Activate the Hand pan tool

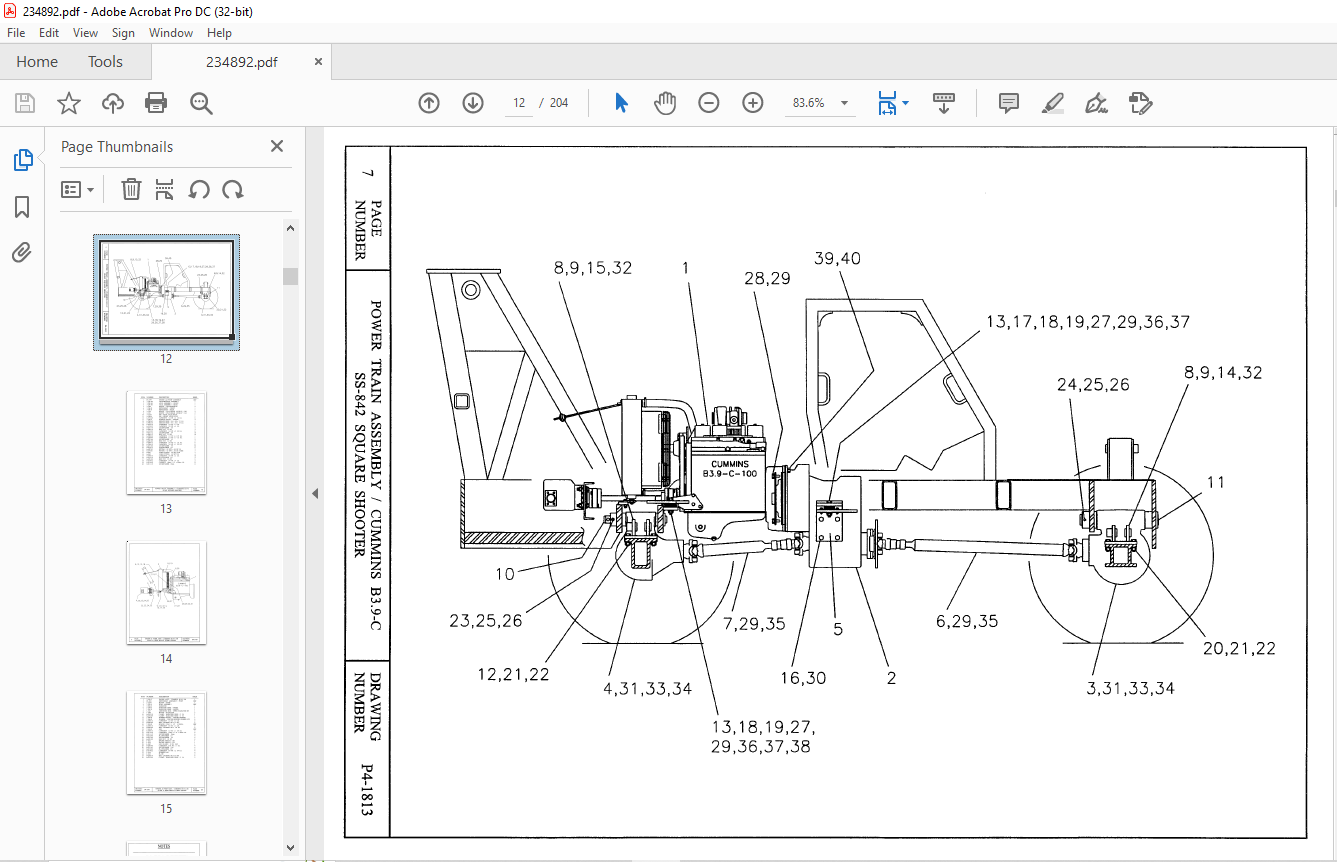665,103
